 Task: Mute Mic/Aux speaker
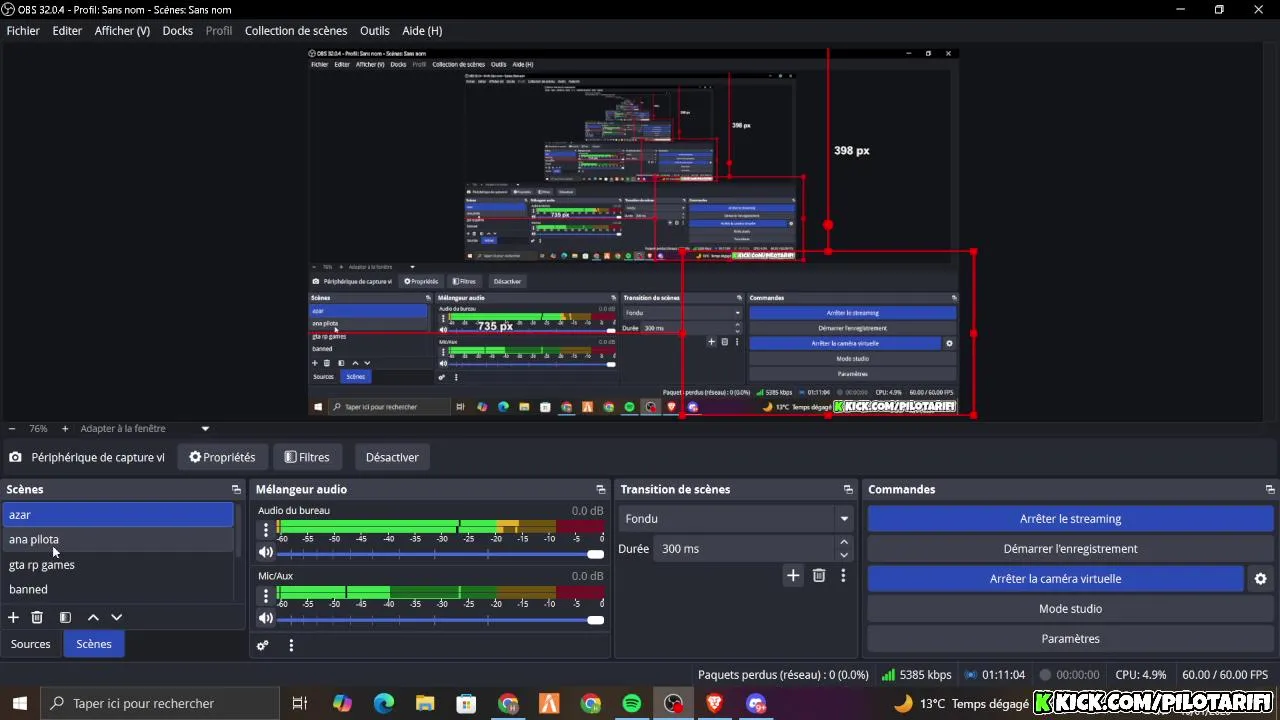click(266, 619)
